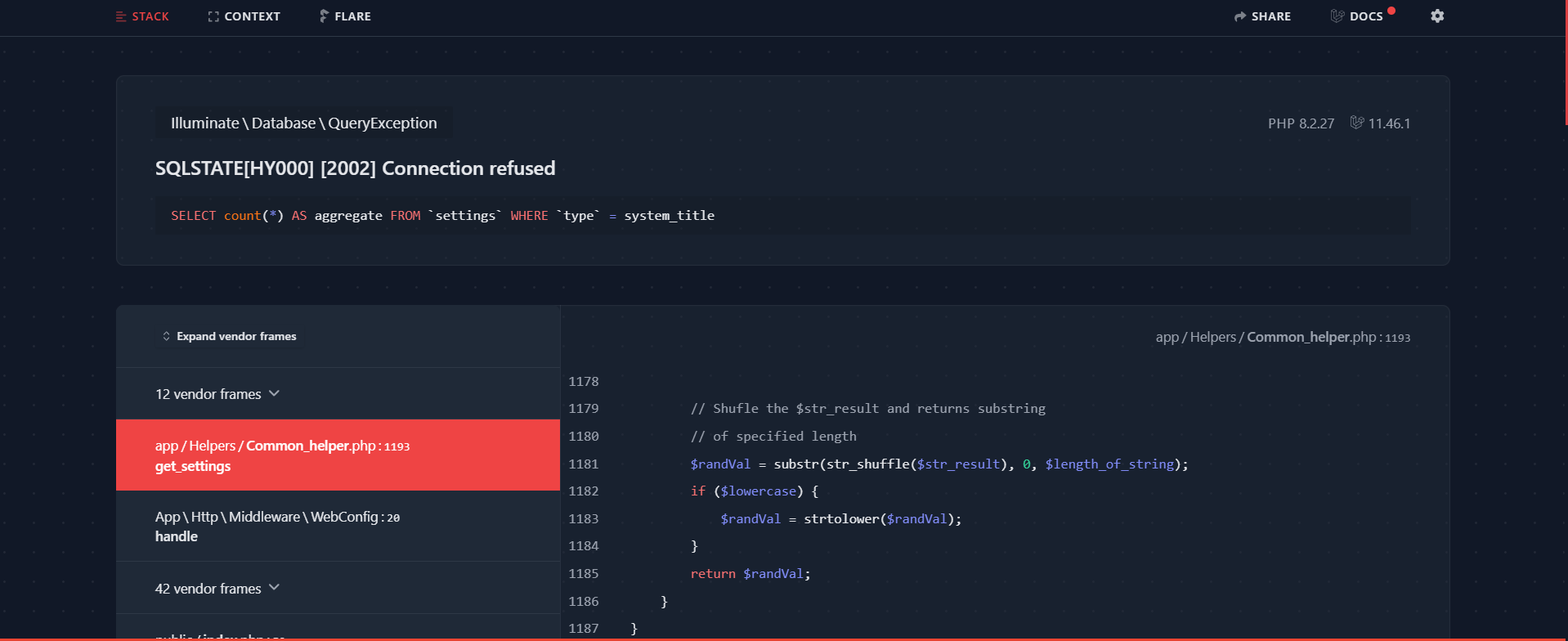Image resolution: width=1568 pixels, height=641 pixels.
Task: Open the Common_helper.php file path link above code
Action: pos(1282,337)
